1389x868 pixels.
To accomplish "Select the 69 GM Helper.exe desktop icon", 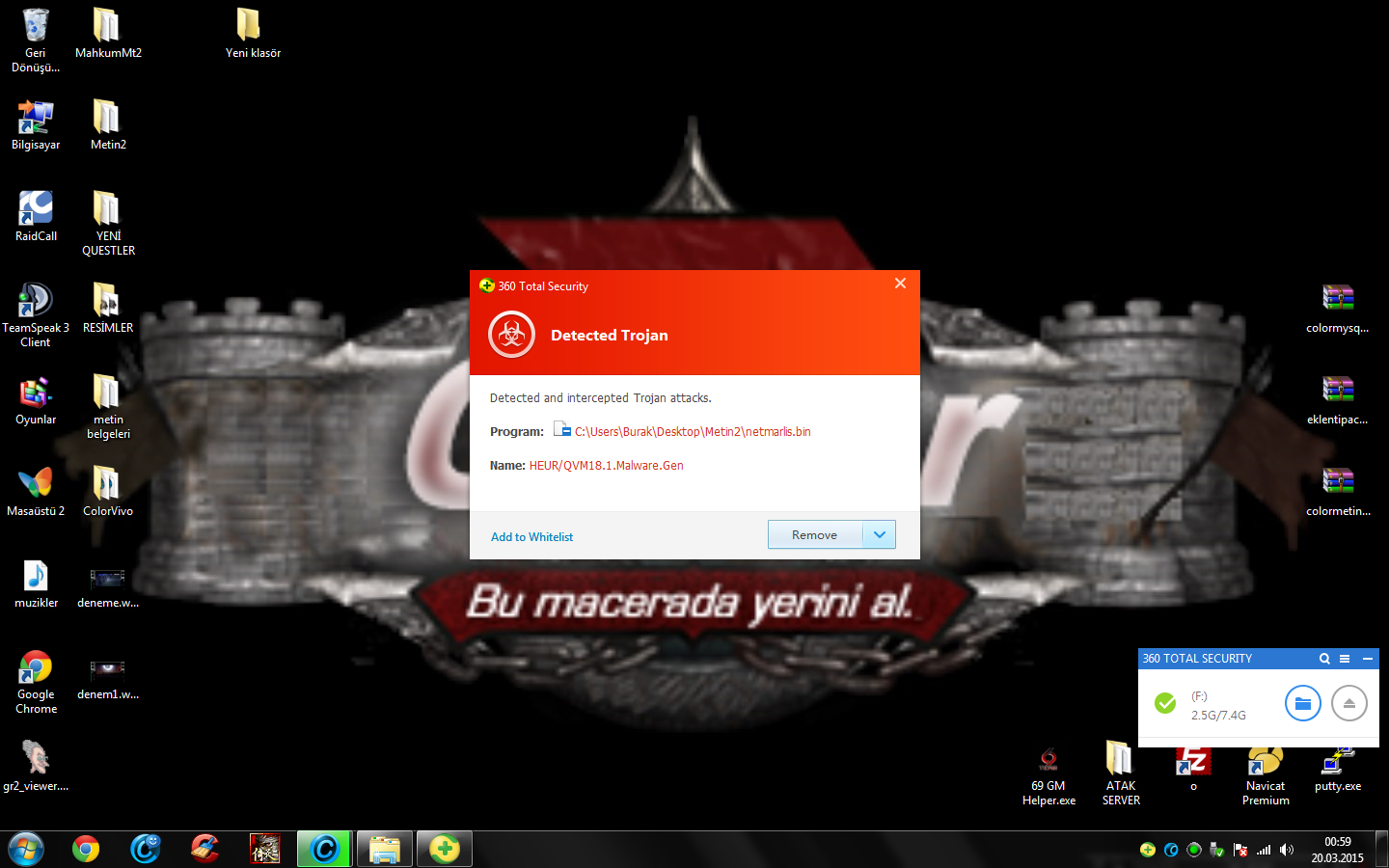I will [x=1049, y=776].
